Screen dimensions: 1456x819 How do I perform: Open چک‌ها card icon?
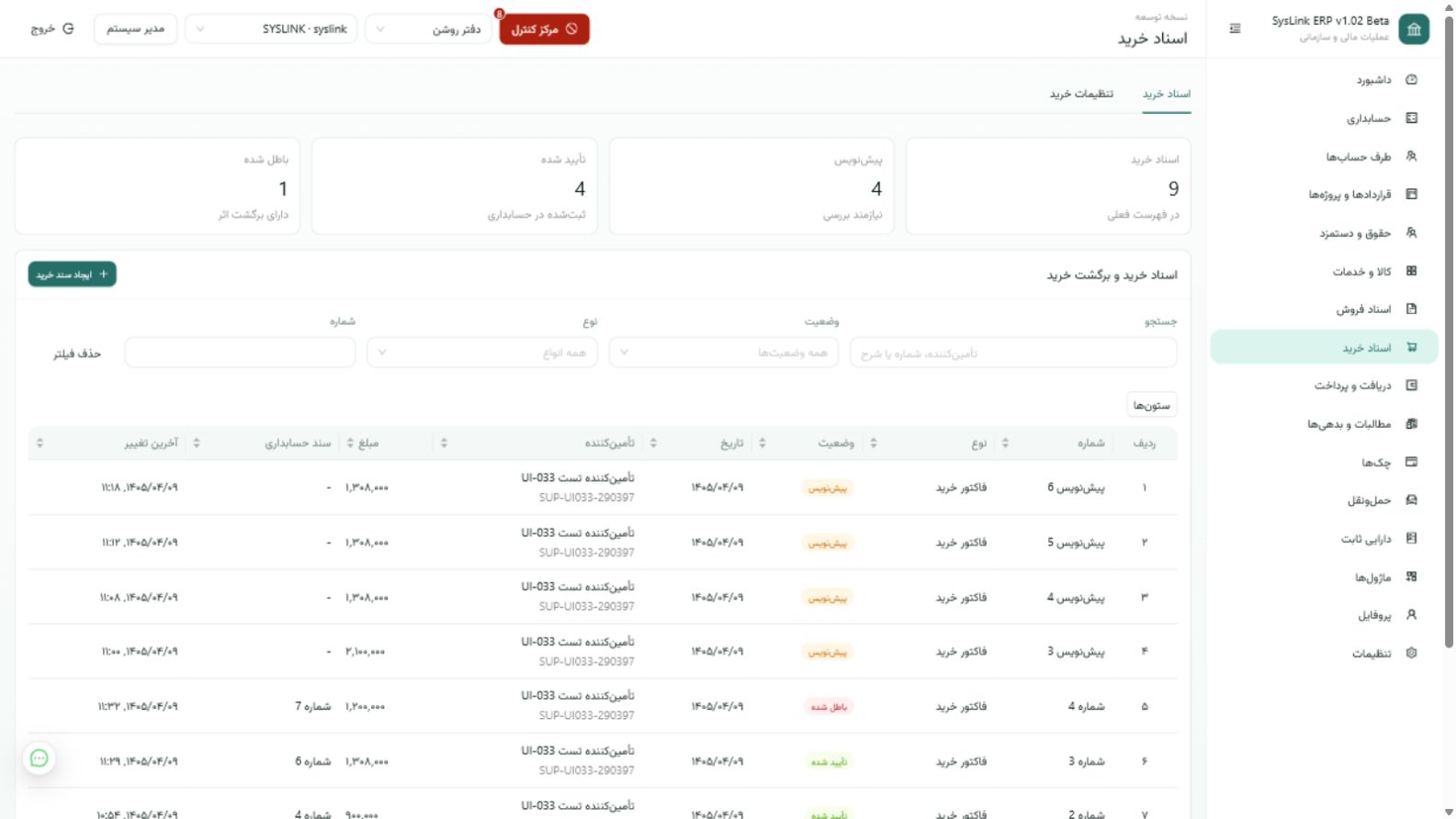[x=1412, y=462]
